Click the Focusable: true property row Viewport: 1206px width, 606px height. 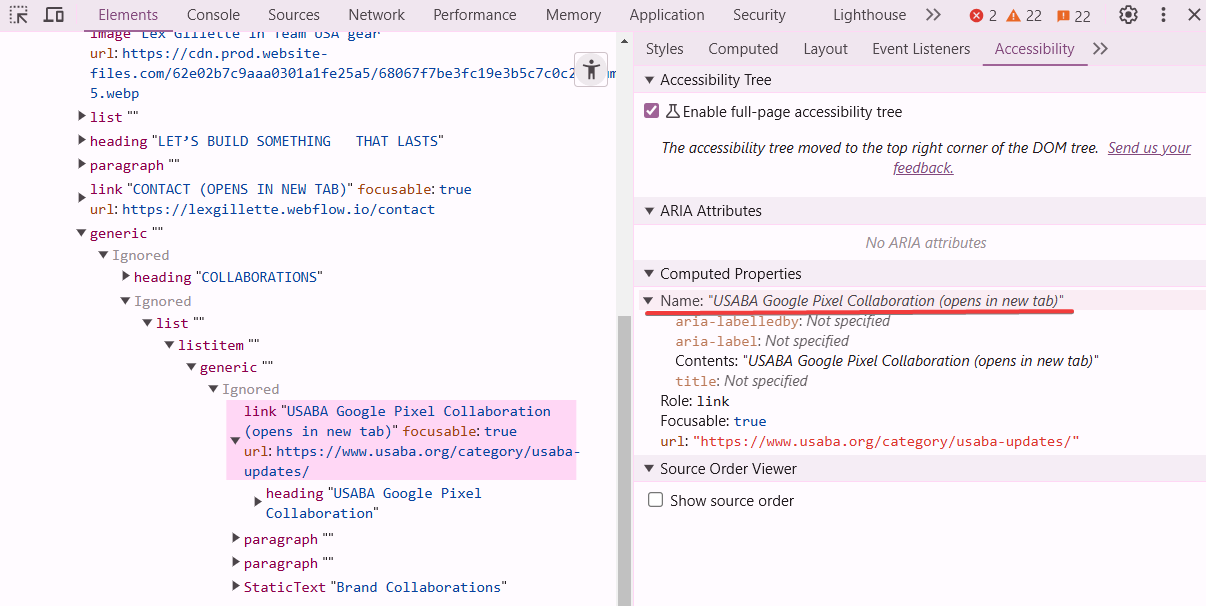point(713,421)
